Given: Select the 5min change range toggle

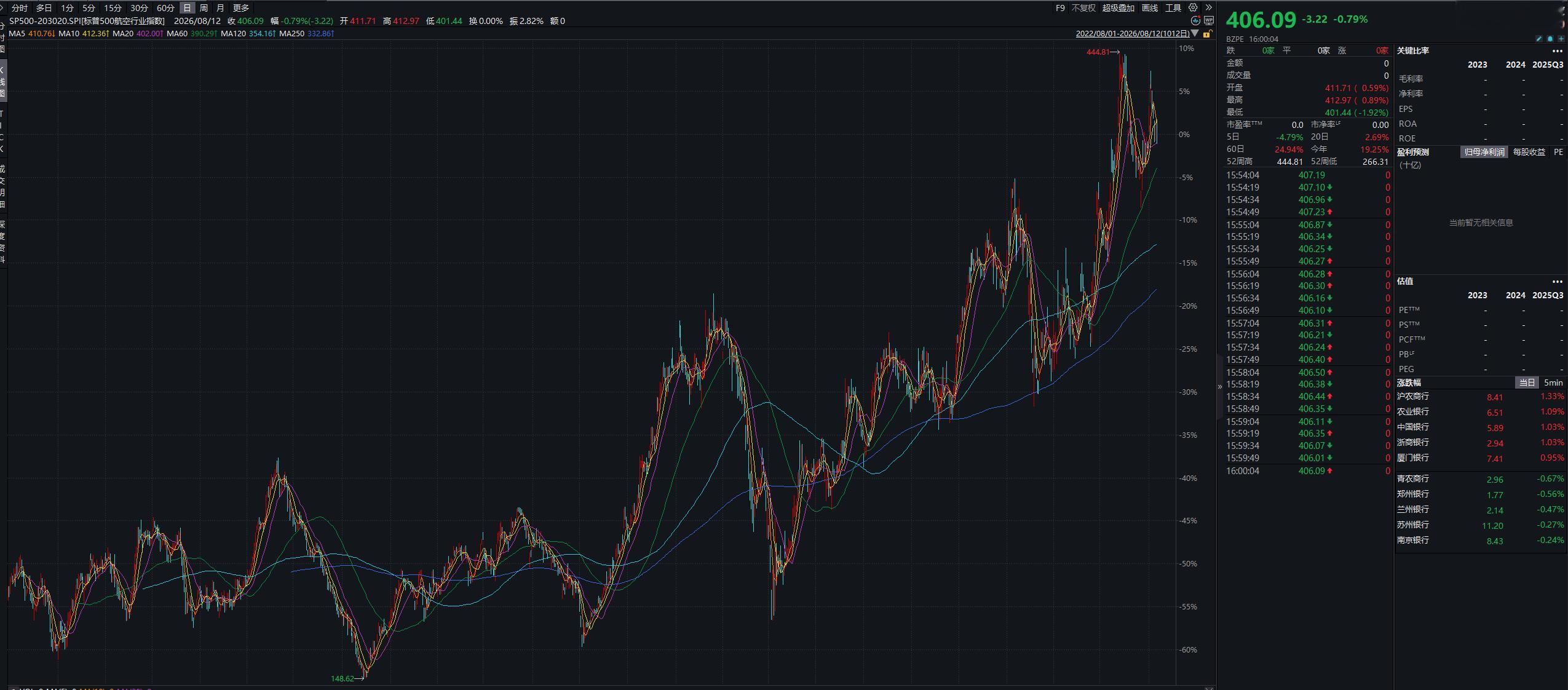Looking at the screenshot, I should pyautogui.click(x=1553, y=383).
